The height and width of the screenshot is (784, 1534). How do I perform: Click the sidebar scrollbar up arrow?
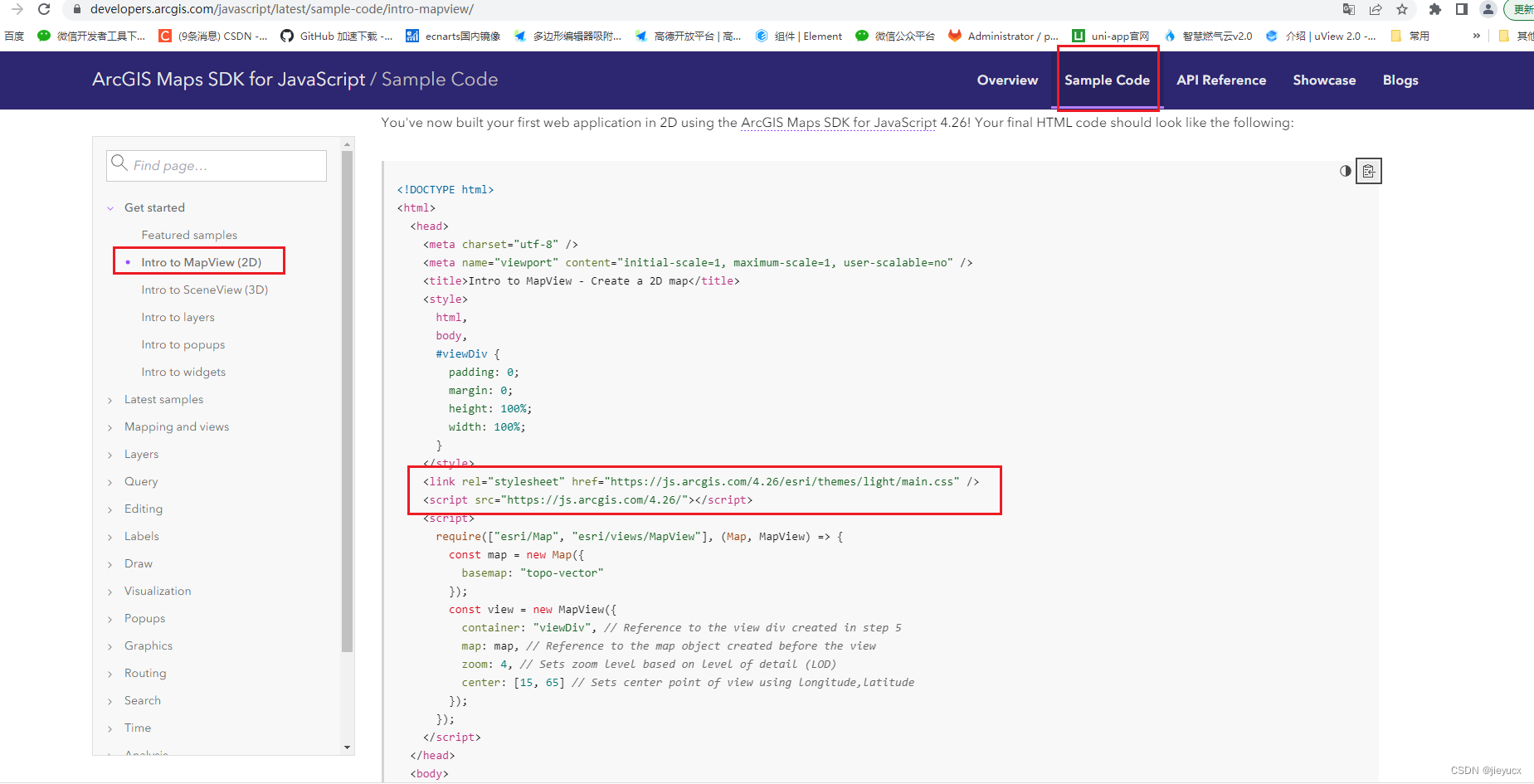click(x=347, y=144)
